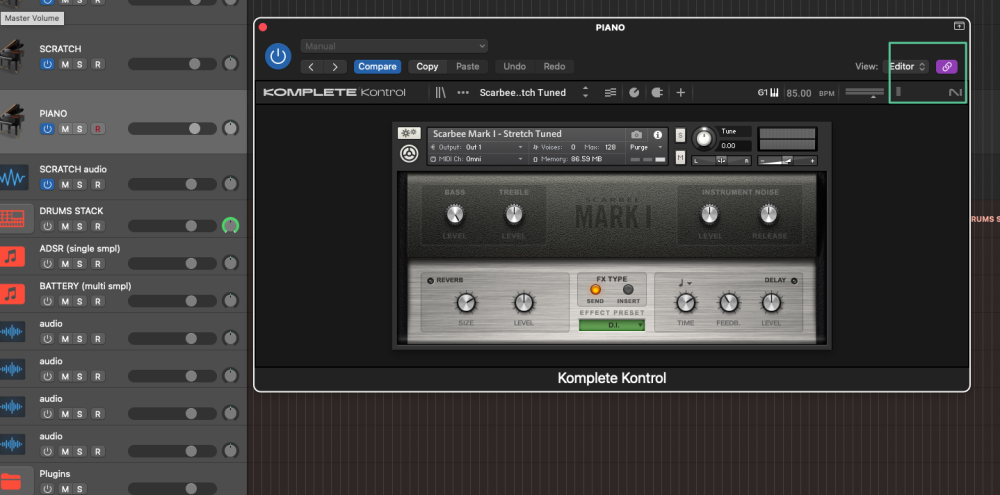Open the mixer list view icon

[610, 92]
